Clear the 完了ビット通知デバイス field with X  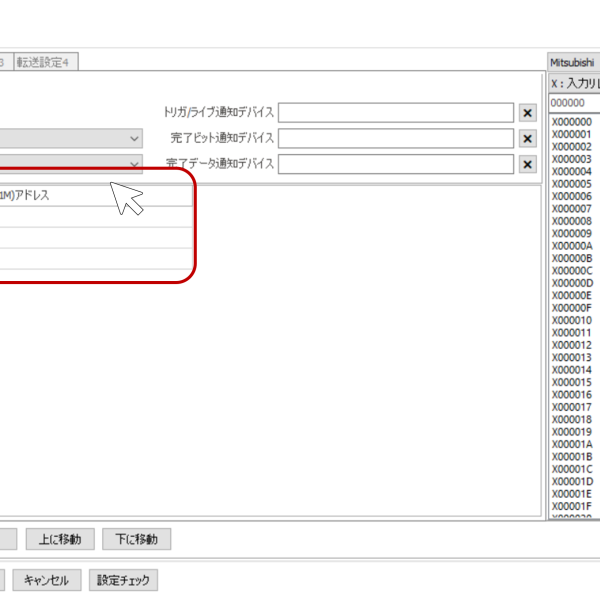pyautogui.click(x=528, y=138)
